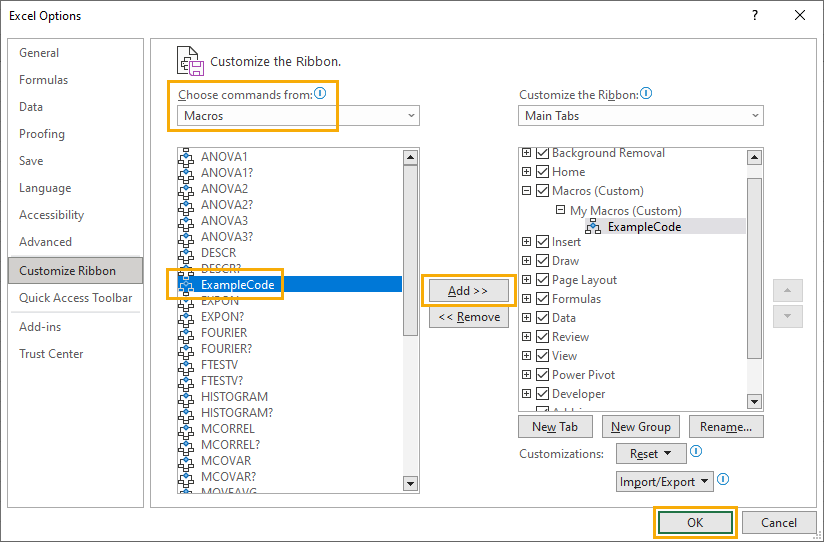Collapse the Macros (Custom) tree node
Image resolution: width=824 pixels, height=542 pixels.
tap(527, 191)
